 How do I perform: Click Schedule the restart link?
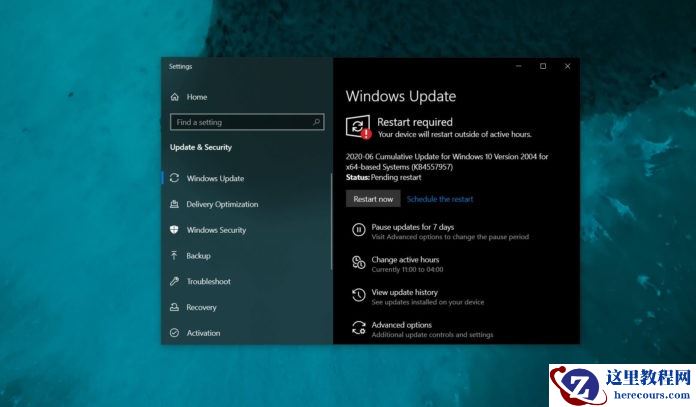pyautogui.click(x=440, y=199)
